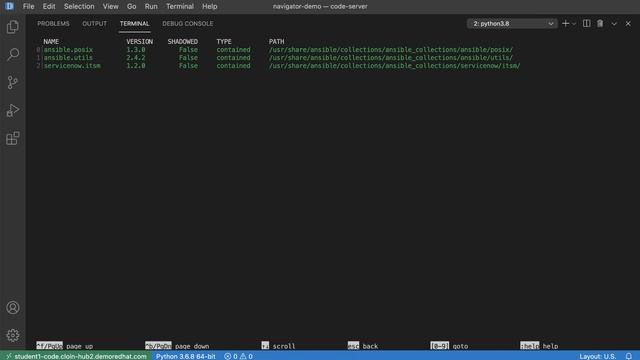
Task: Open the Edit menu
Action: coord(49,6)
